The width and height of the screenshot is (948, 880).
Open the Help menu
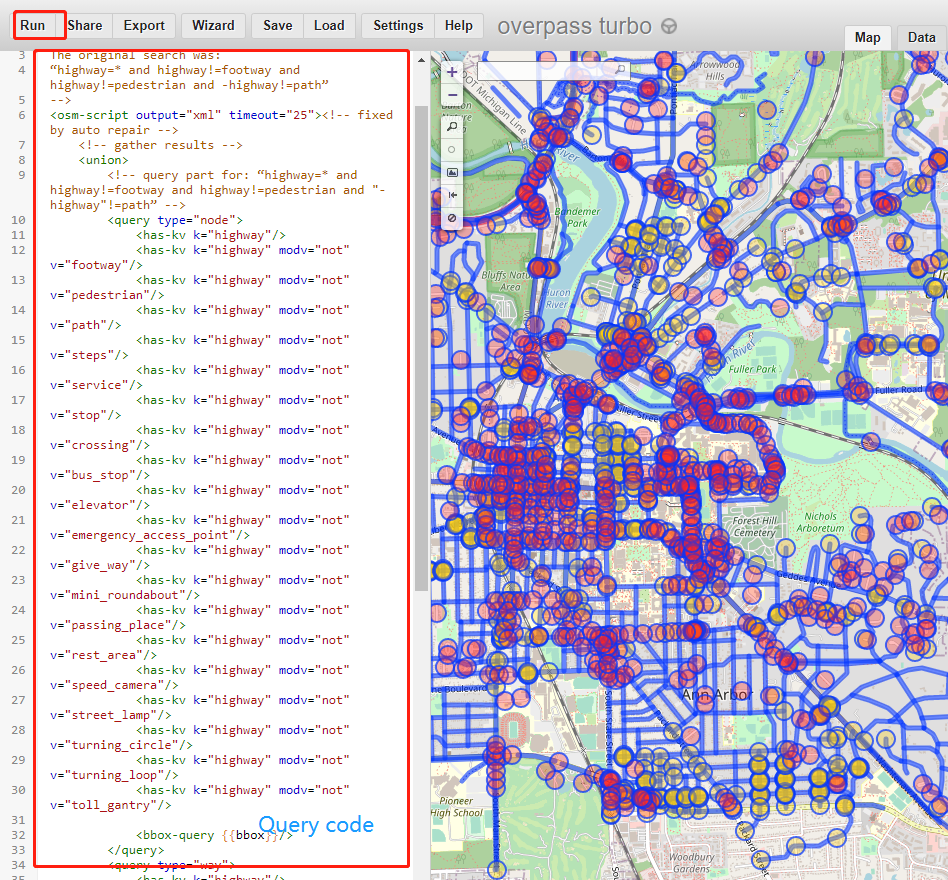point(459,25)
